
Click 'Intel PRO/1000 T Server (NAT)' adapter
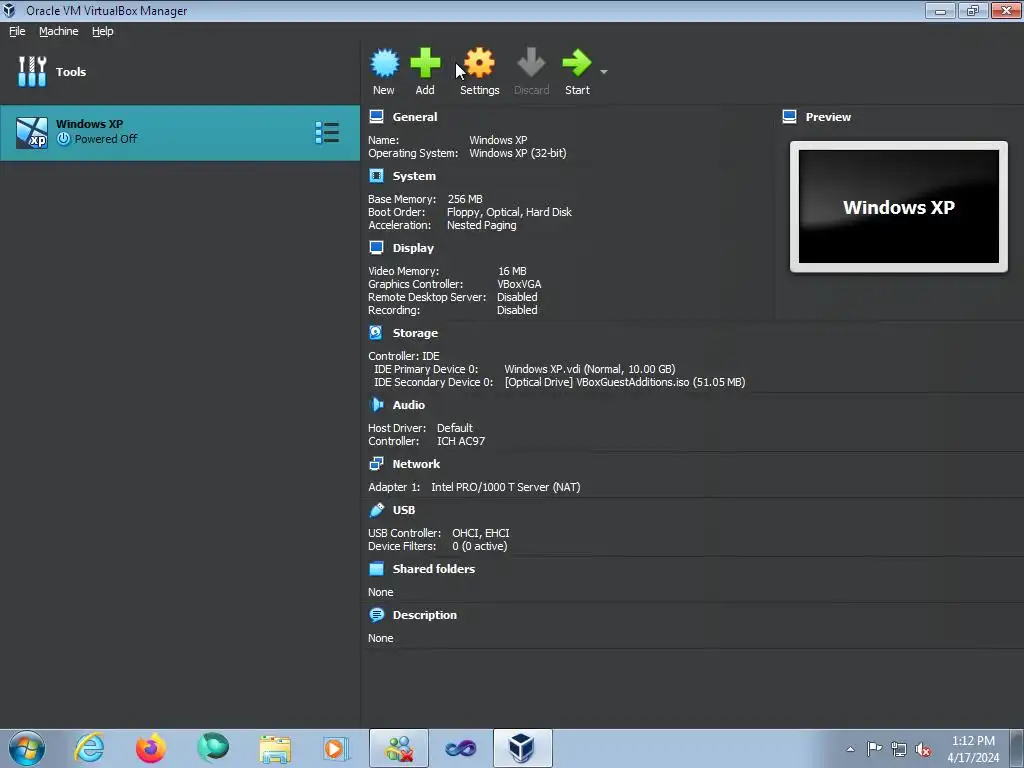click(505, 487)
